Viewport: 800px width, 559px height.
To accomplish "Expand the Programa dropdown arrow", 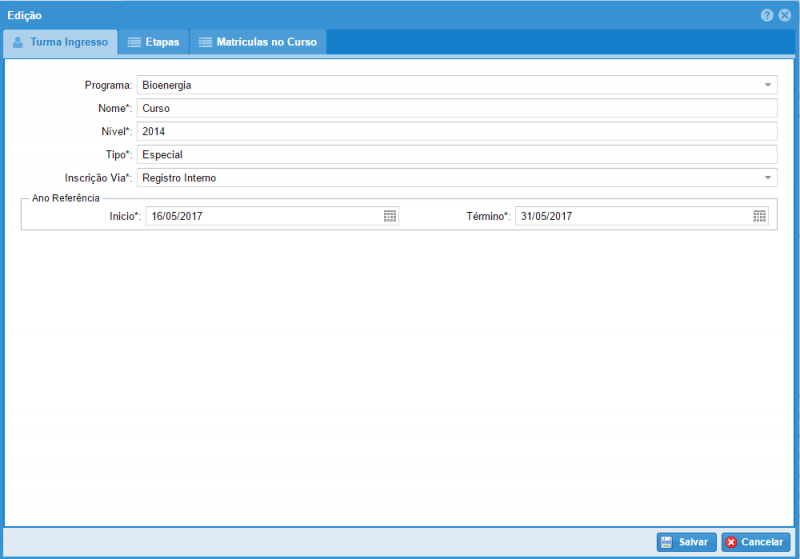I will [768, 85].
